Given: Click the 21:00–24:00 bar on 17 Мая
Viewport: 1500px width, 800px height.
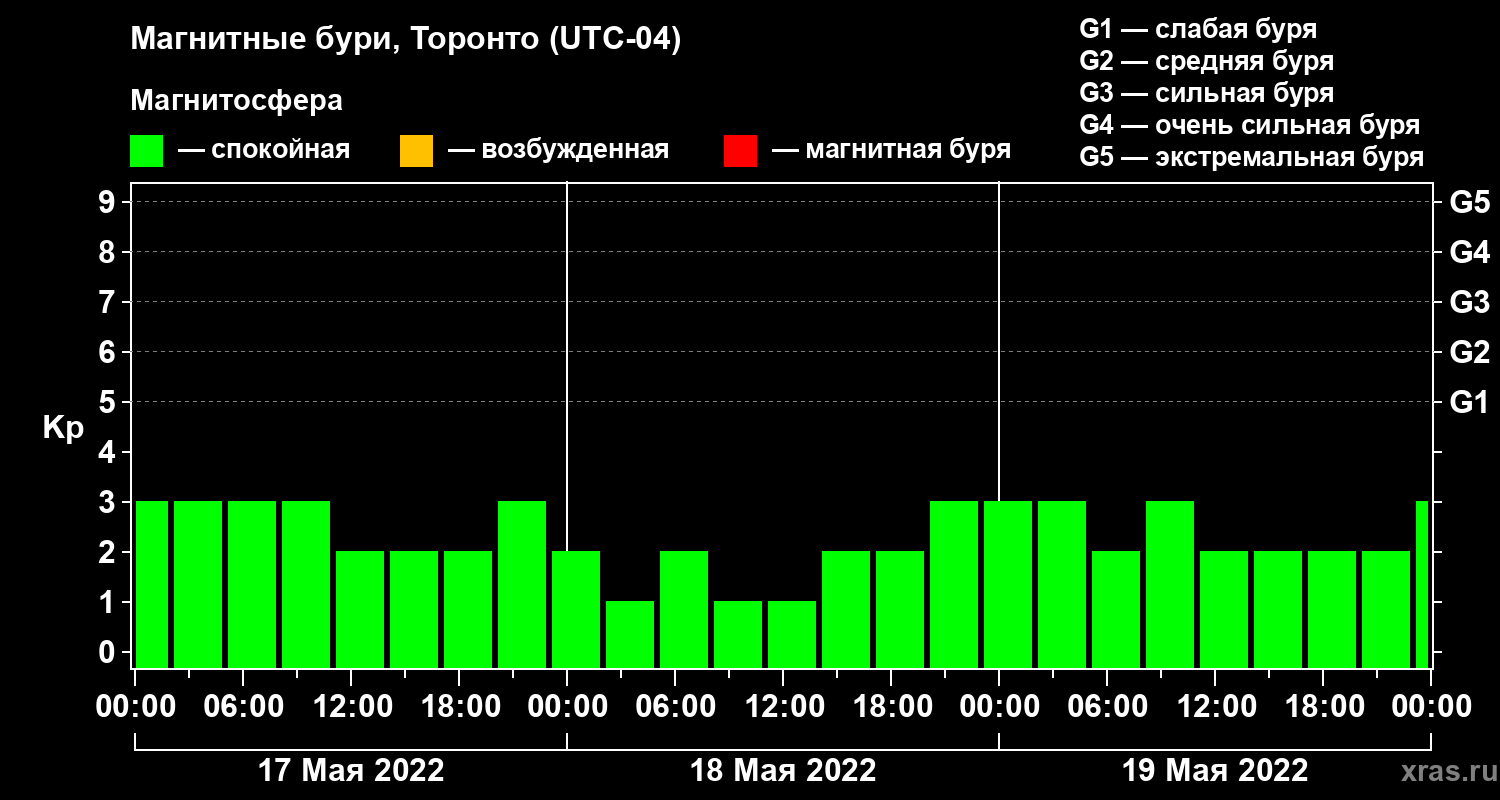Looking at the screenshot, I should 522,584.
